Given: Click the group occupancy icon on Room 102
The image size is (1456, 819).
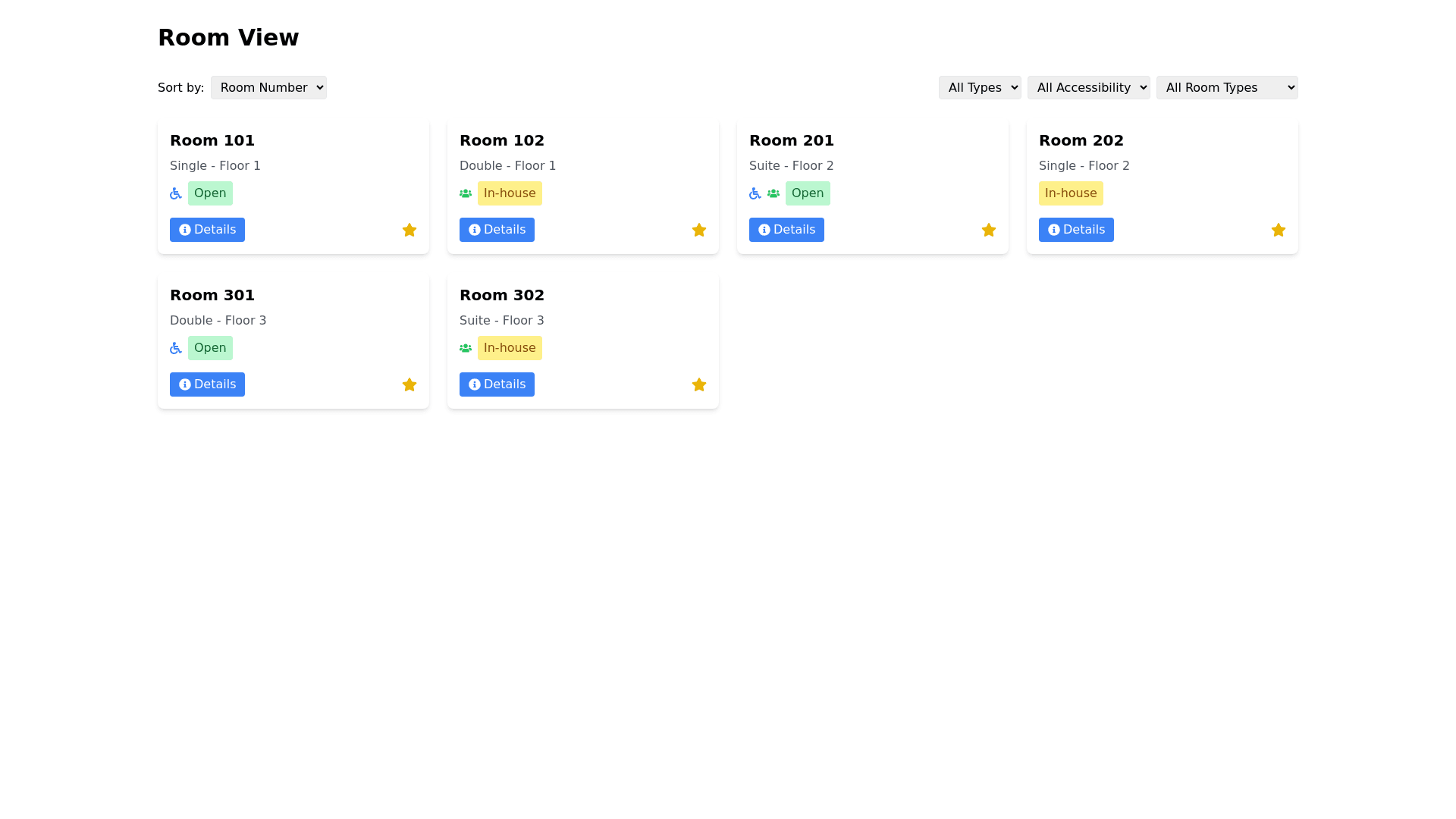Looking at the screenshot, I should (466, 193).
